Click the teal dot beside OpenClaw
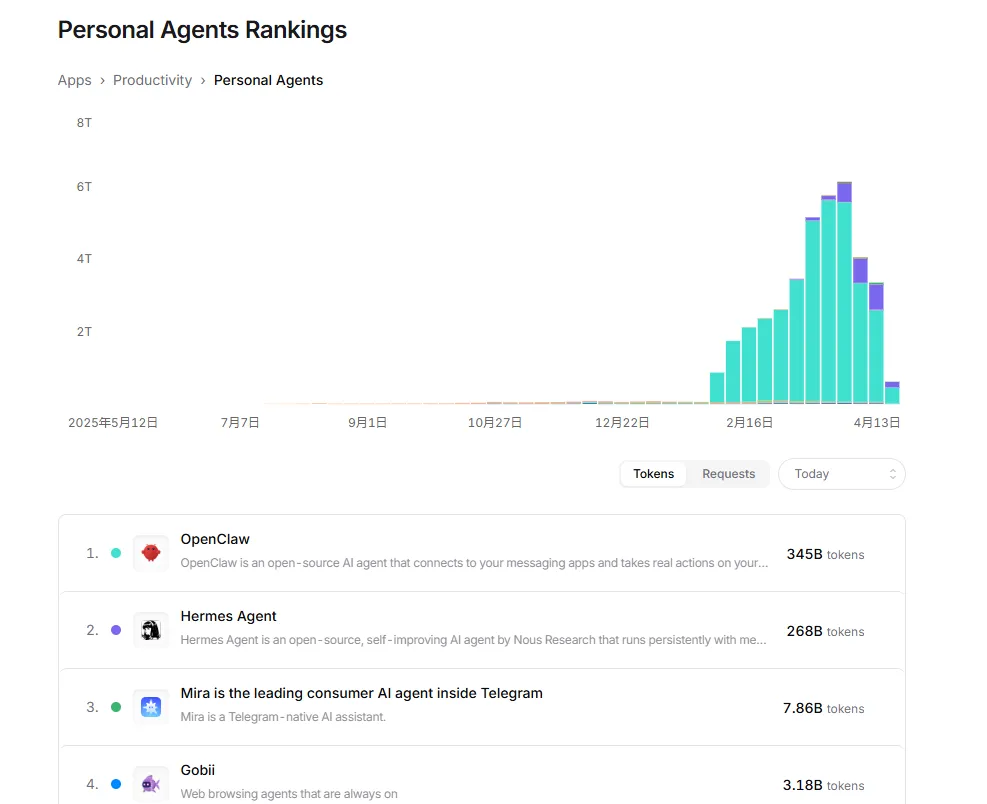 coord(116,553)
